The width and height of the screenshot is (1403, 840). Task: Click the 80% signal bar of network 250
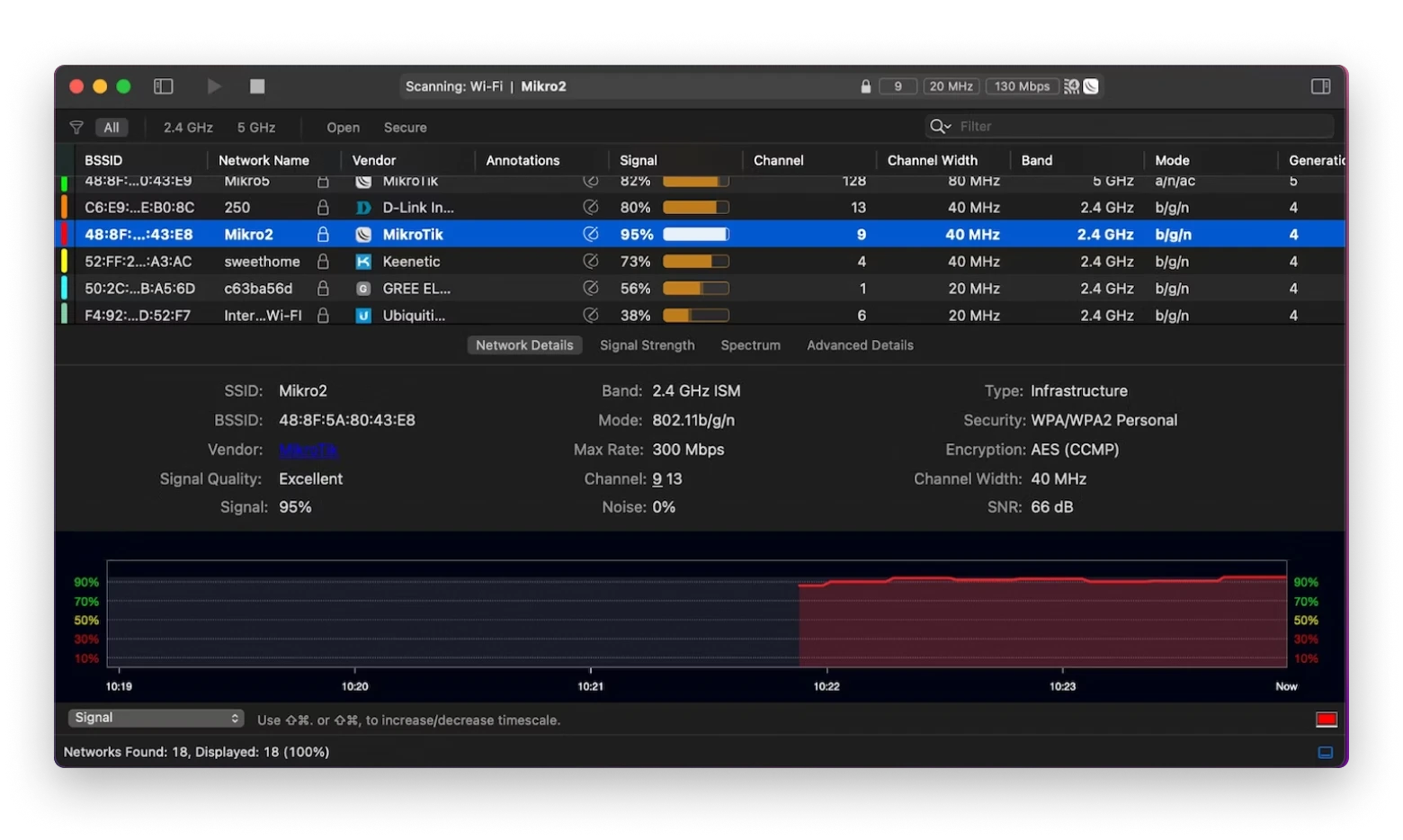tap(696, 208)
